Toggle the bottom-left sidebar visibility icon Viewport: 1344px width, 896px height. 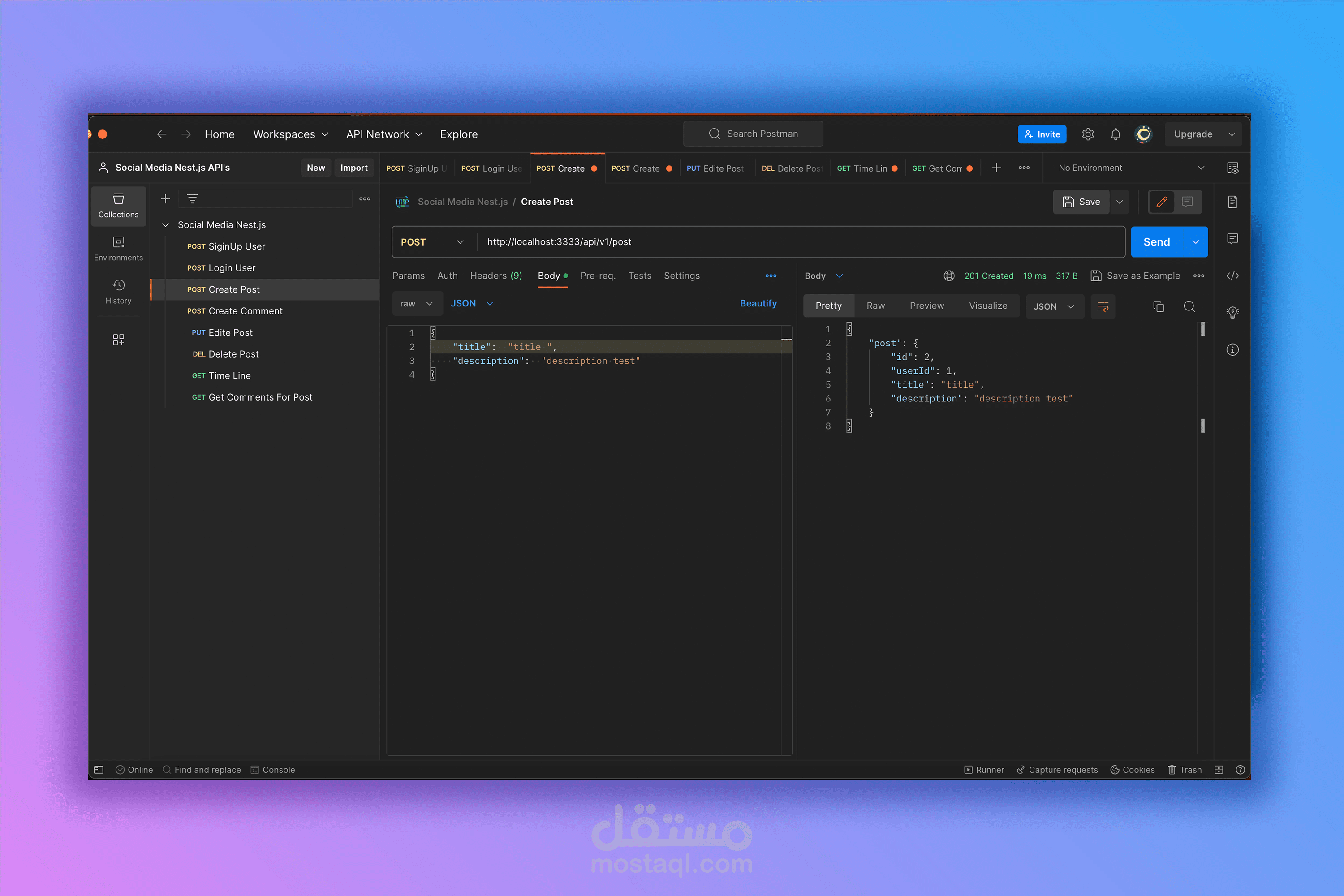pos(98,770)
